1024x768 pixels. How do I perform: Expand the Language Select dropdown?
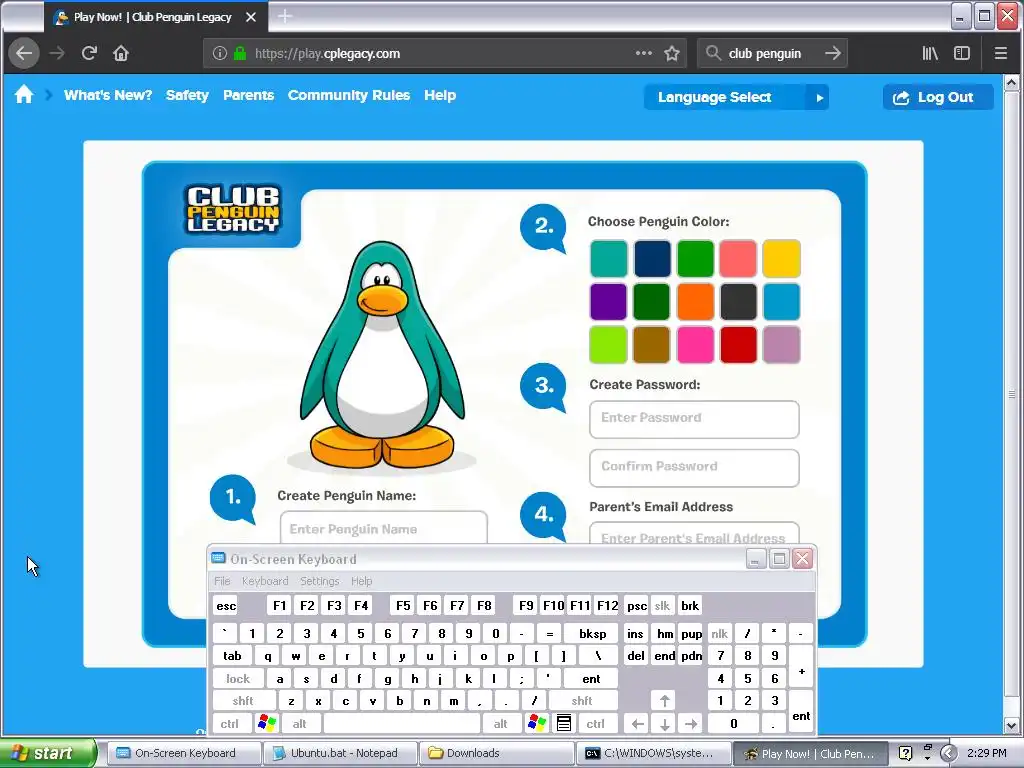coord(736,97)
